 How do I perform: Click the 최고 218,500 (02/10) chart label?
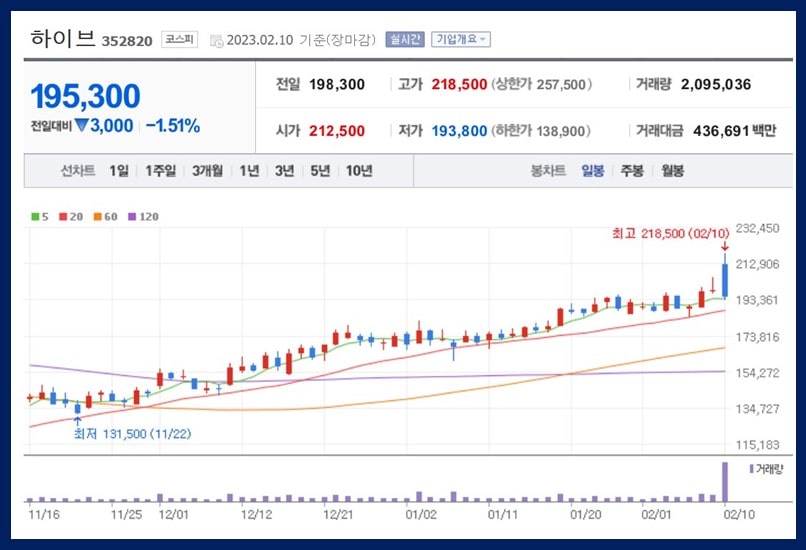point(670,233)
